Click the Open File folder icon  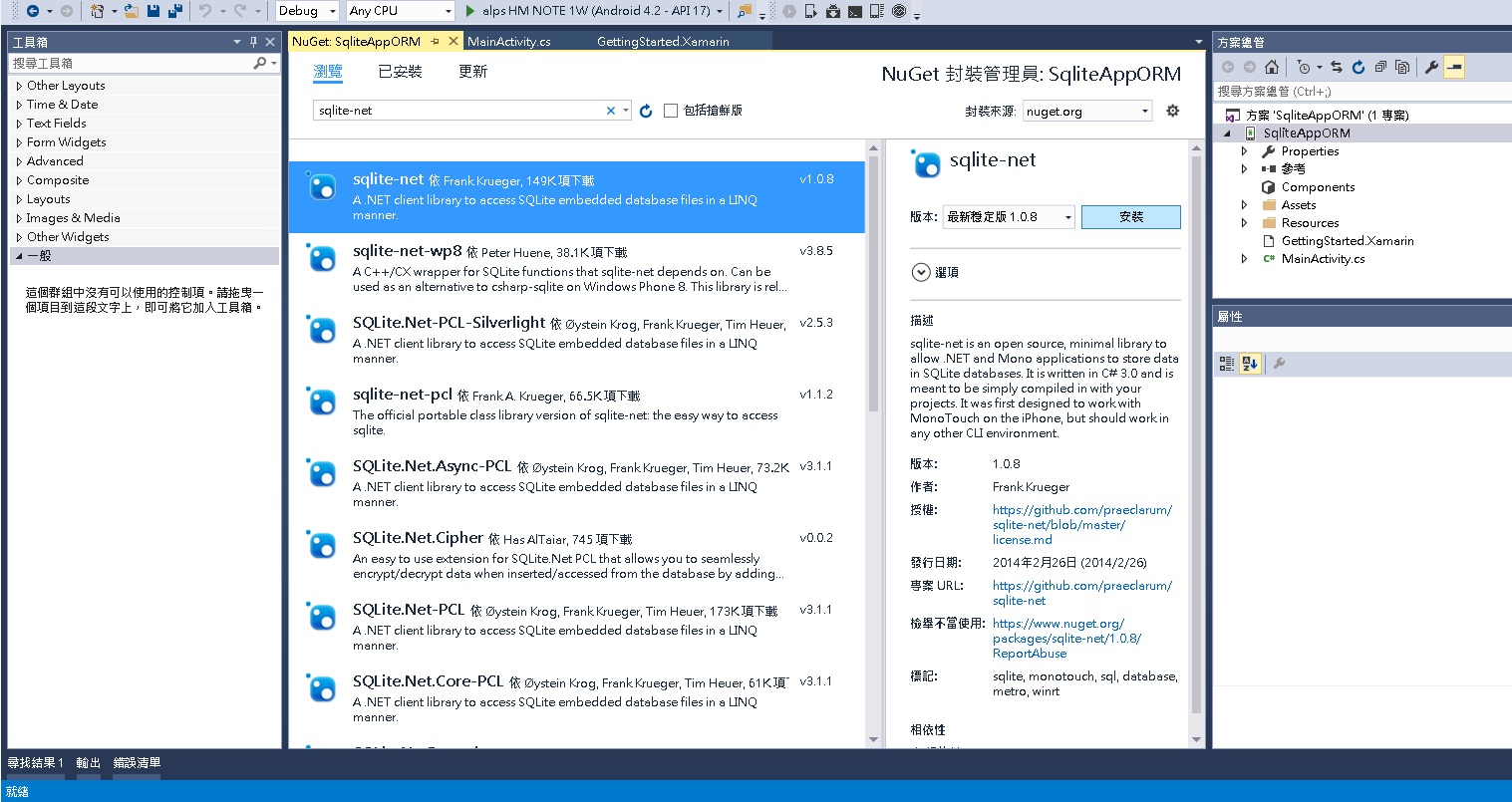point(131,11)
